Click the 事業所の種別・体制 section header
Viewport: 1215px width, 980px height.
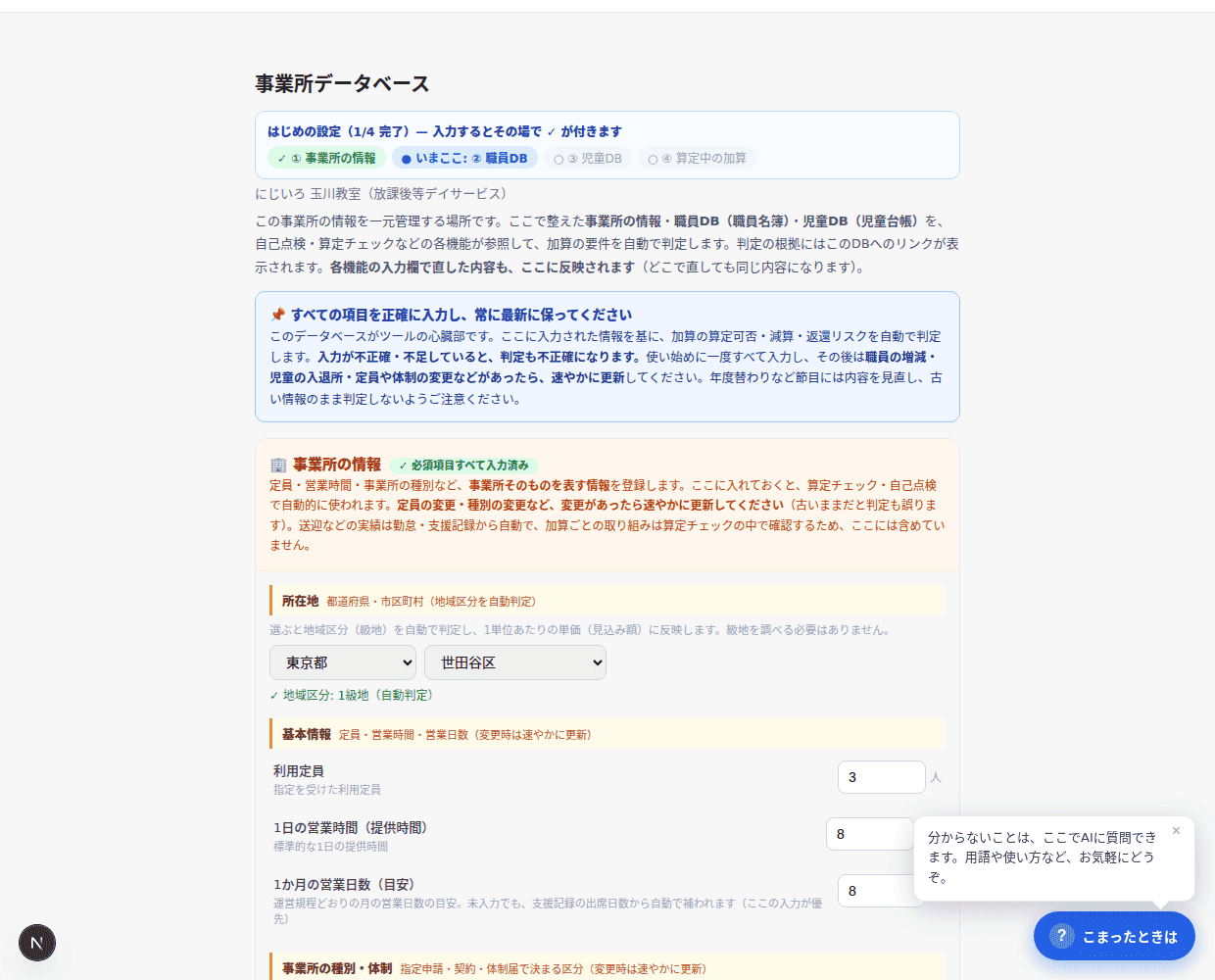coord(607,967)
